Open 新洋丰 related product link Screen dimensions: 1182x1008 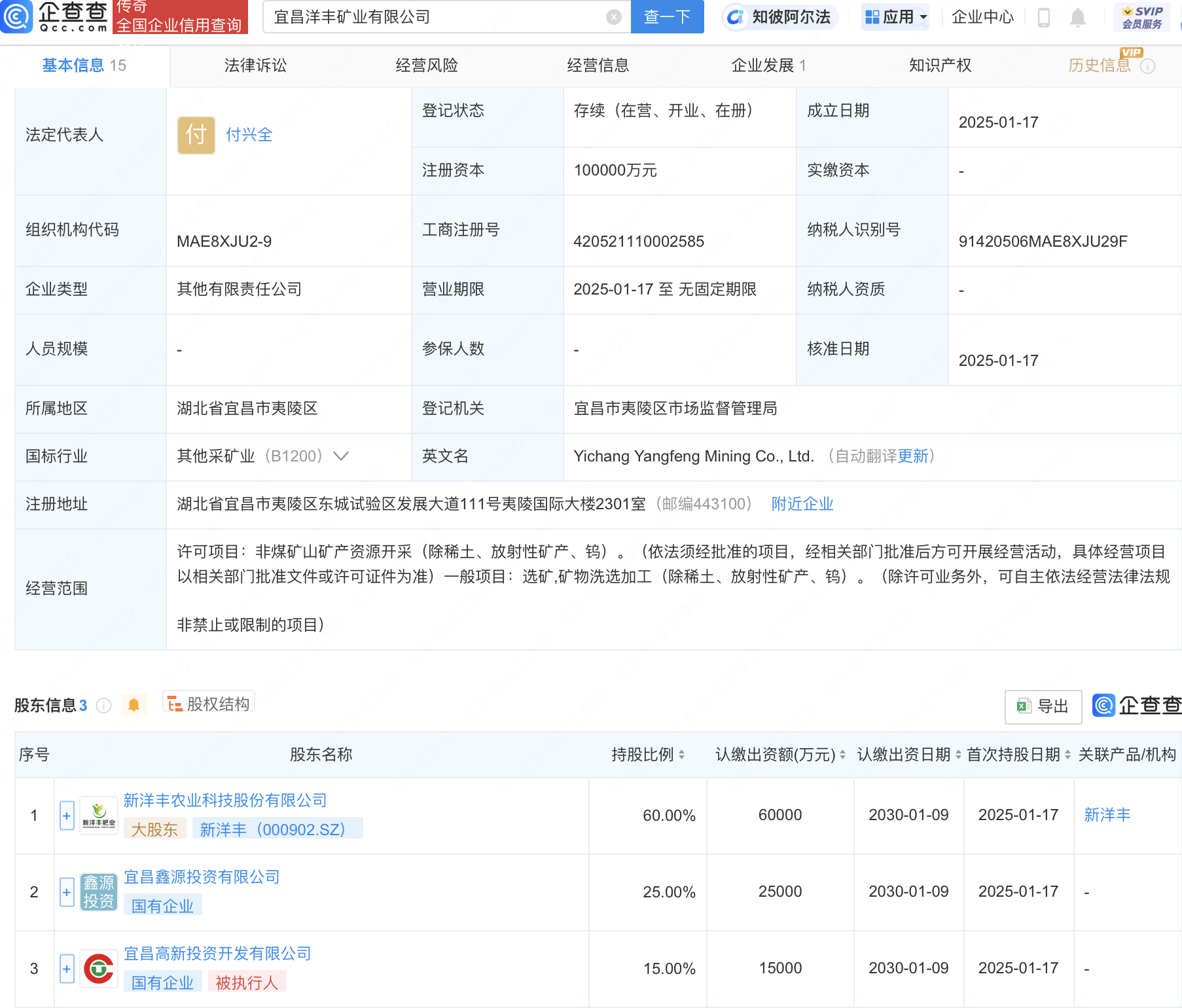1107,815
